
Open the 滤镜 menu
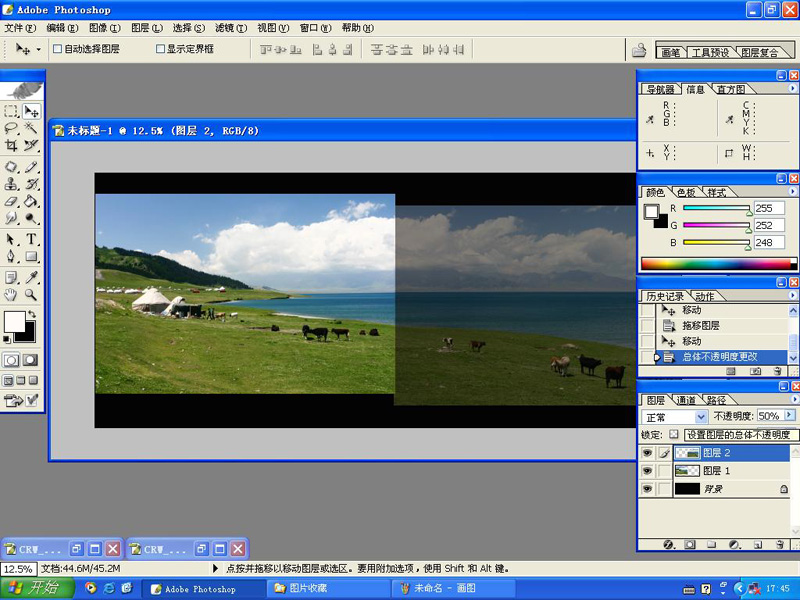pyautogui.click(x=231, y=28)
